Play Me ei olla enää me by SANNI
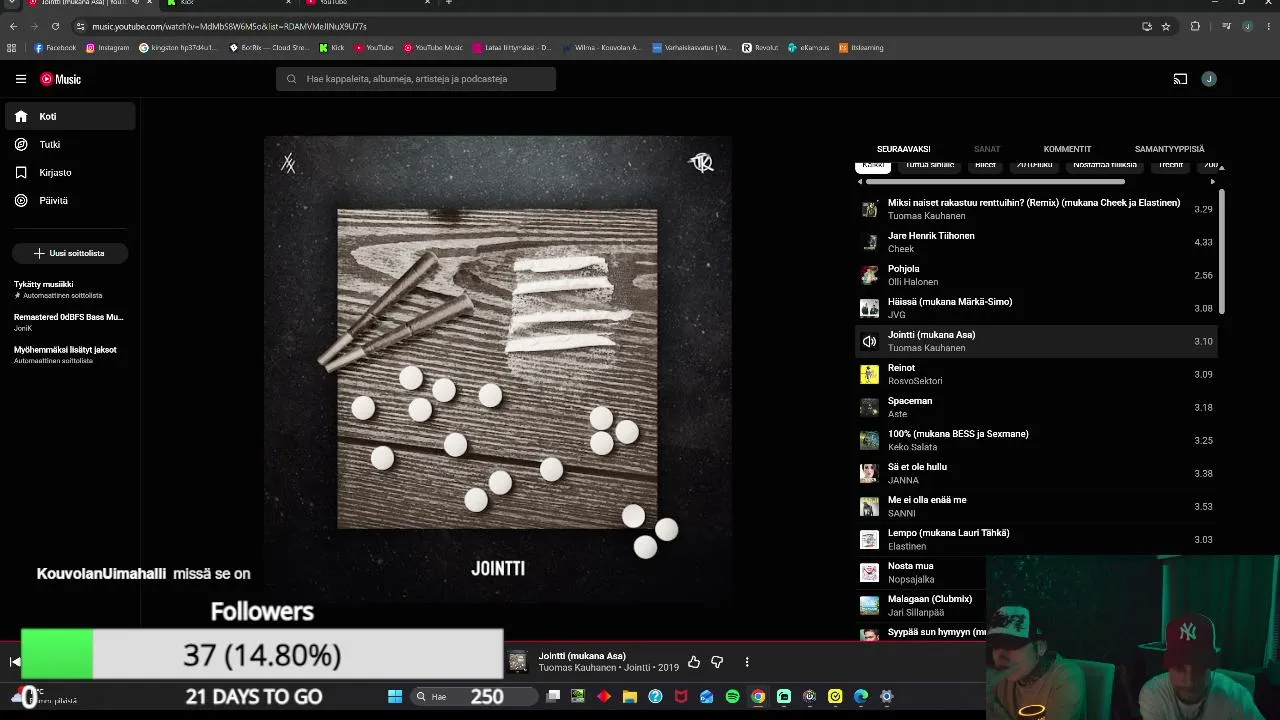 pos(1036,506)
